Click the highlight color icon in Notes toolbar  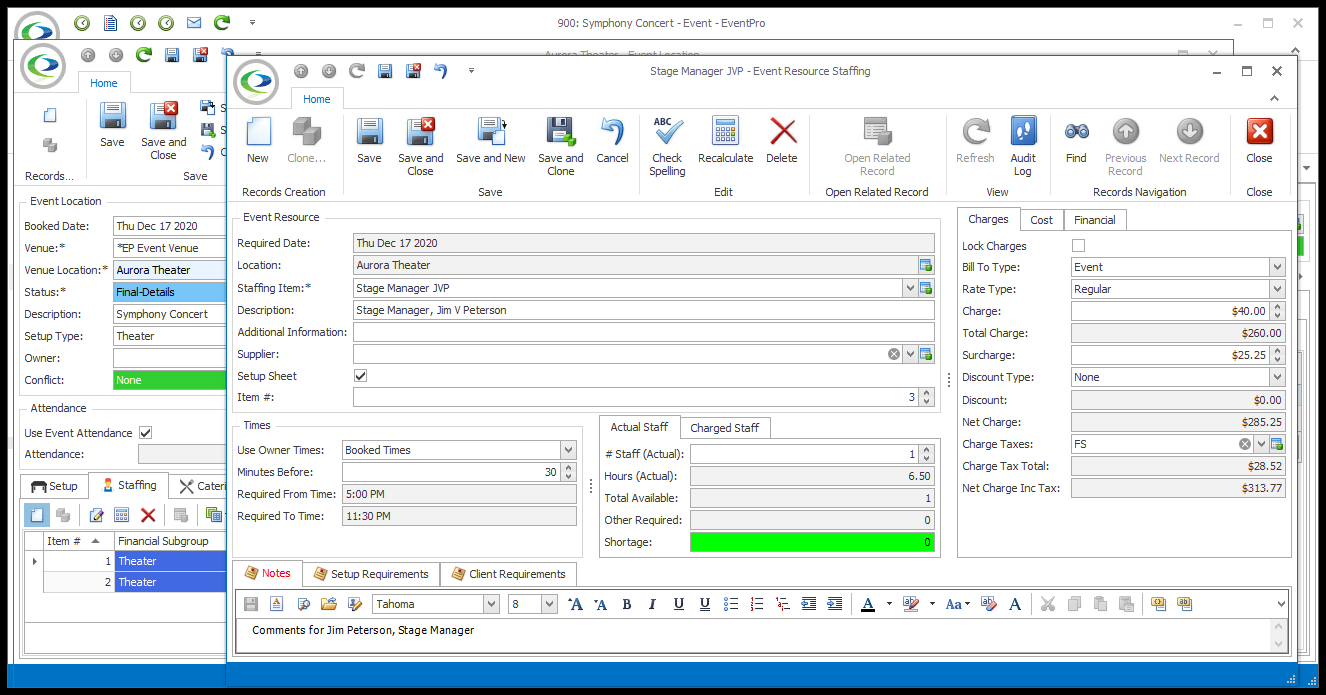coord(910,604)
